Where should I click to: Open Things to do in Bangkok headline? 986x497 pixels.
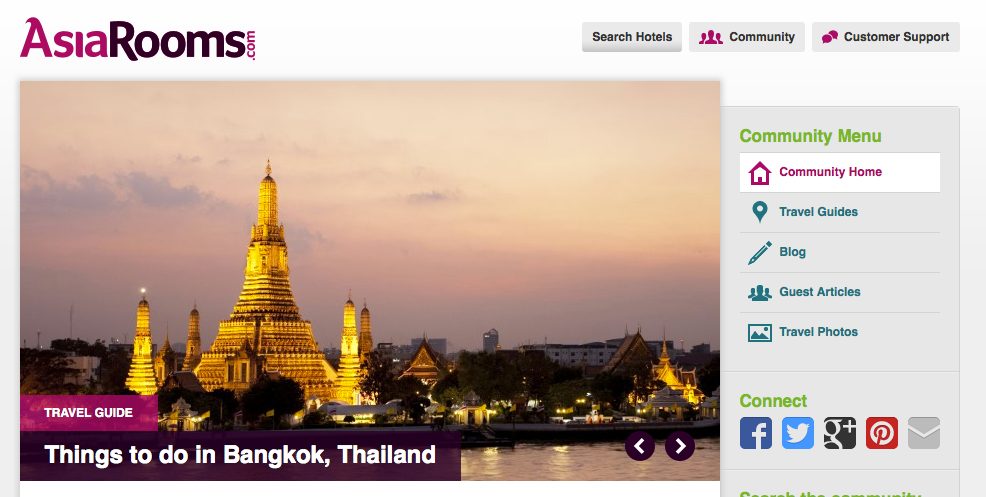click(240, 454)
